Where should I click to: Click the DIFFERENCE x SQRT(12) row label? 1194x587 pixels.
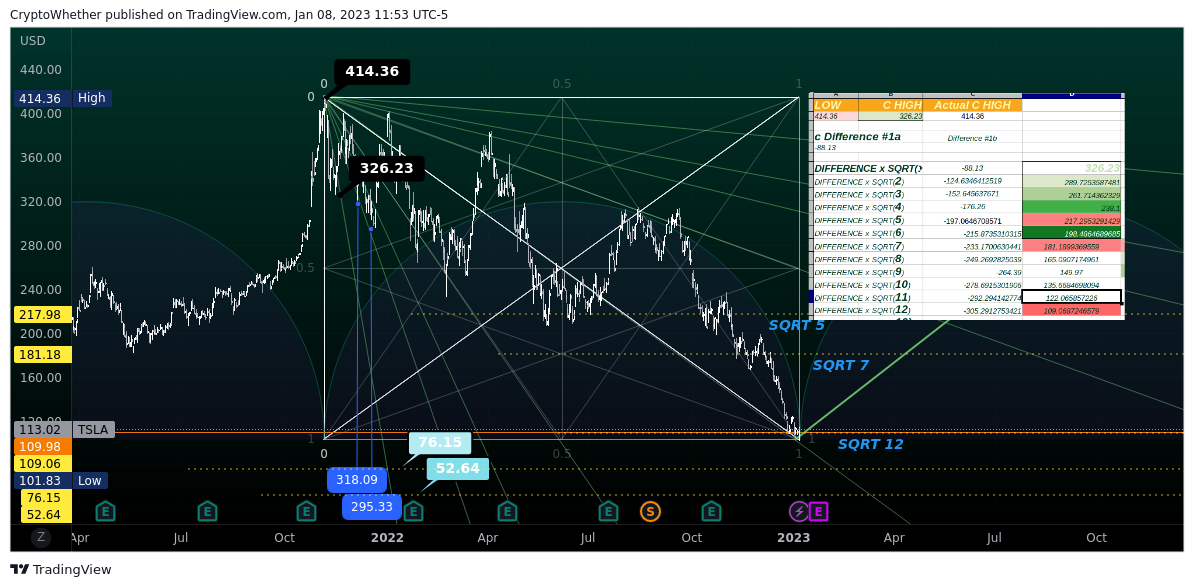point(861,311)
